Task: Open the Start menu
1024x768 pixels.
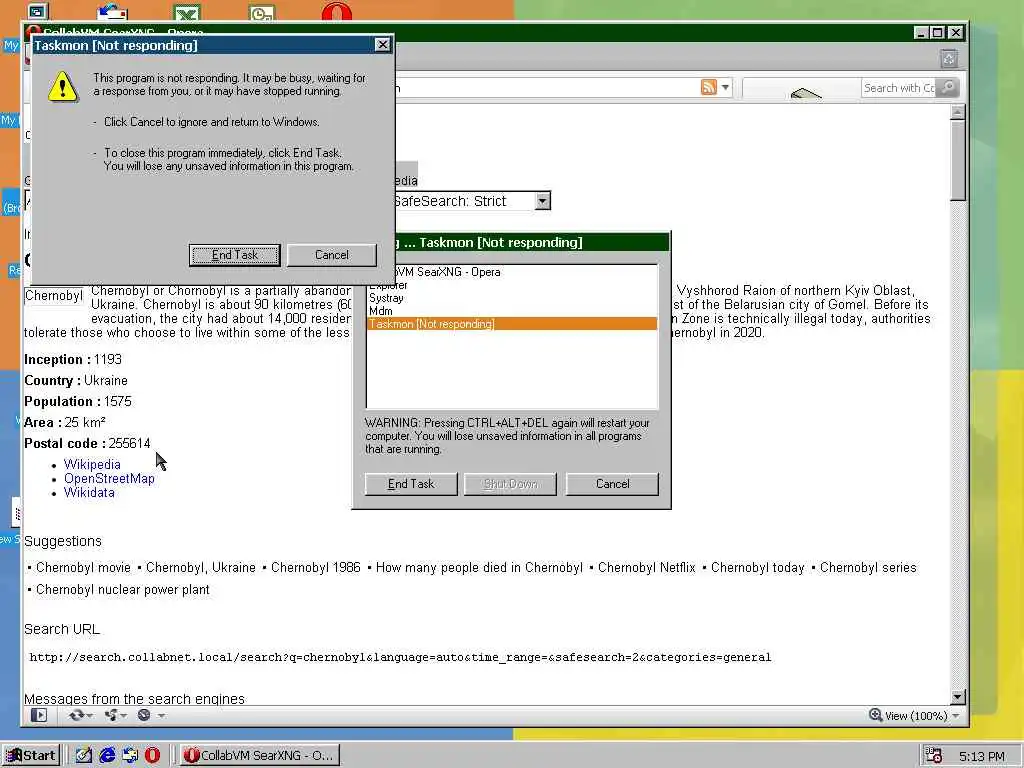Action: point(31,756)
